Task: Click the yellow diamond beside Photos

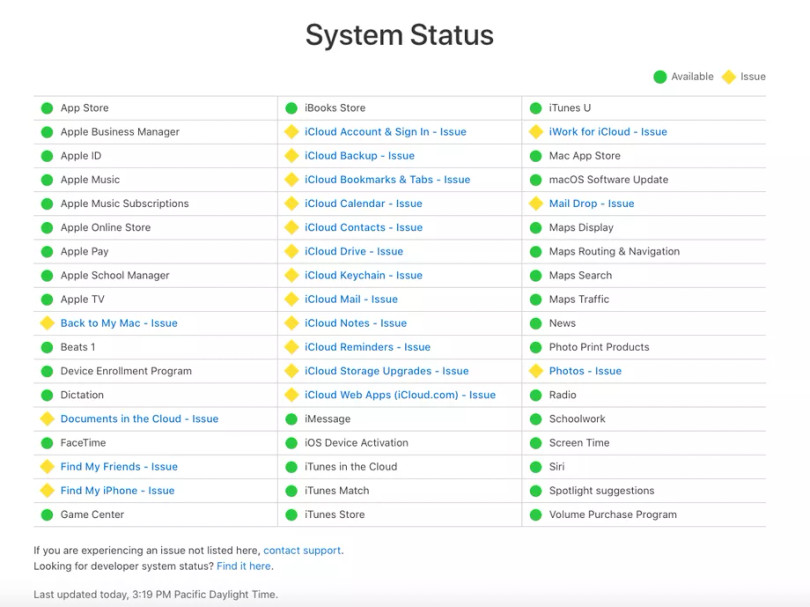Action: click(x=534, y=370)
